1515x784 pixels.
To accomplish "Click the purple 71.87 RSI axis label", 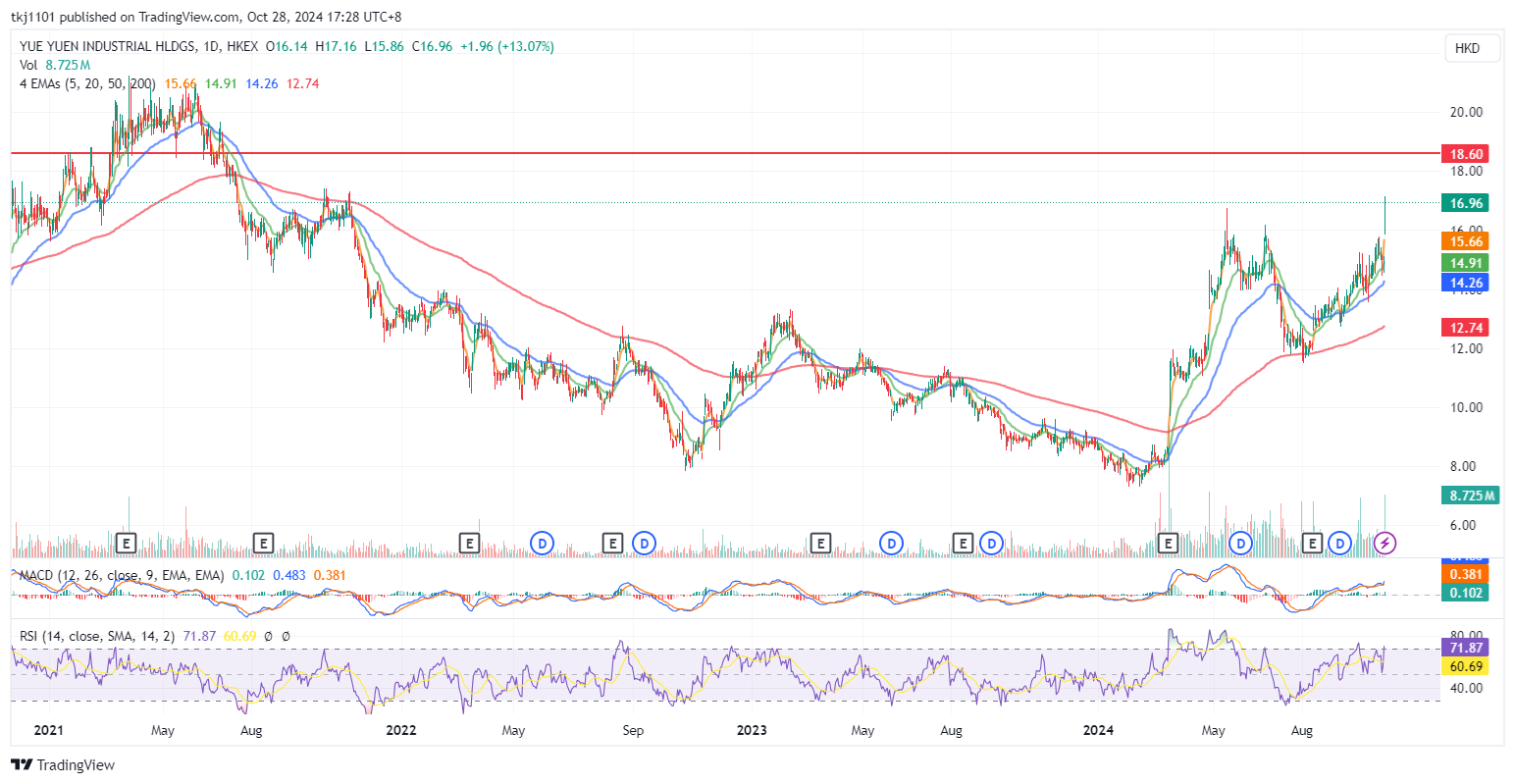I will (1465, 648).
